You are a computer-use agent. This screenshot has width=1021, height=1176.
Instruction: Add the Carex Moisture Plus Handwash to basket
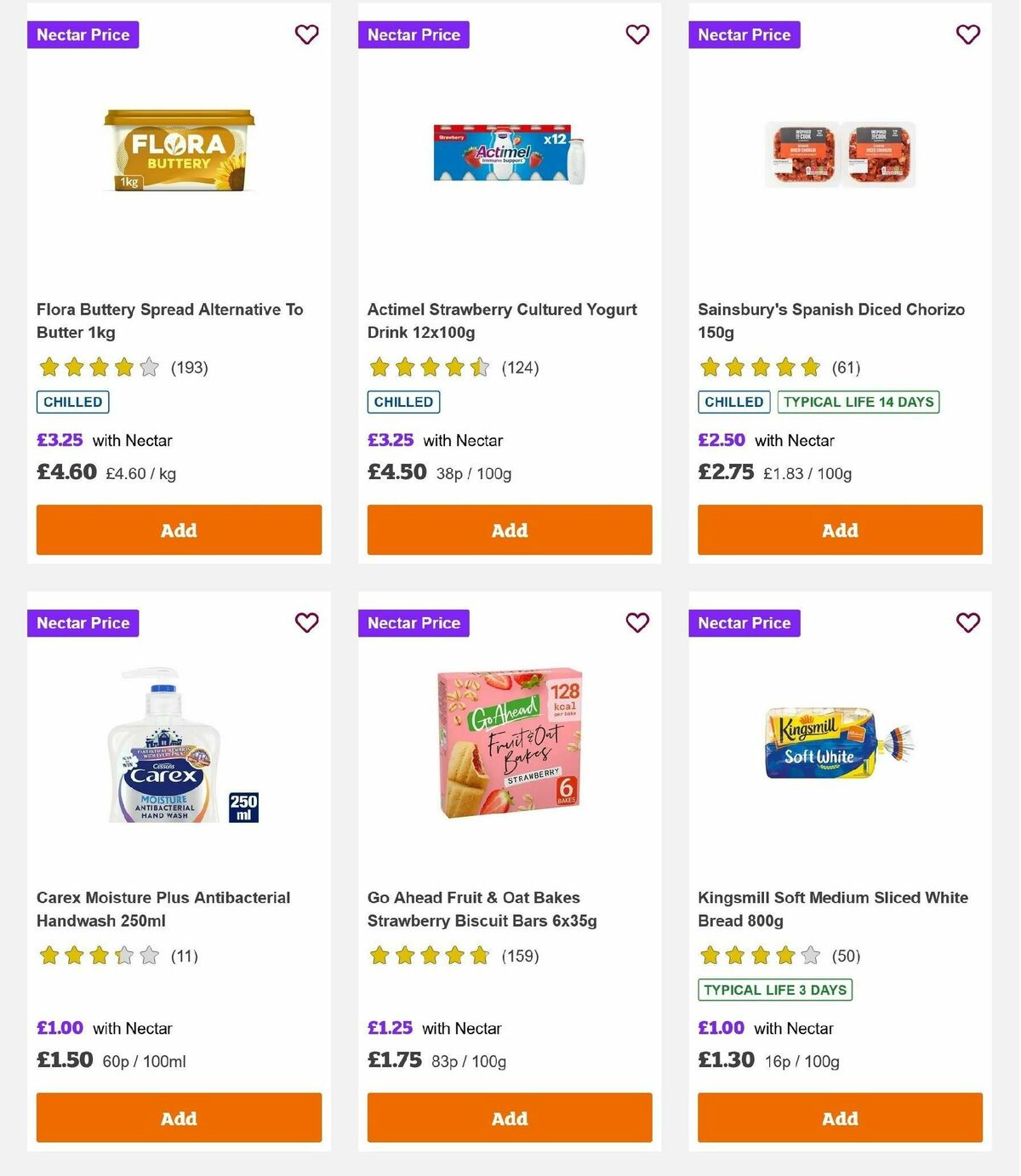[x=179, y=1117]
